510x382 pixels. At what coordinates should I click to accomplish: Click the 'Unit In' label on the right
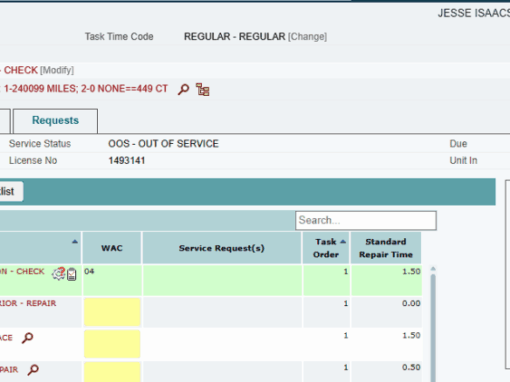coord(463,161)
